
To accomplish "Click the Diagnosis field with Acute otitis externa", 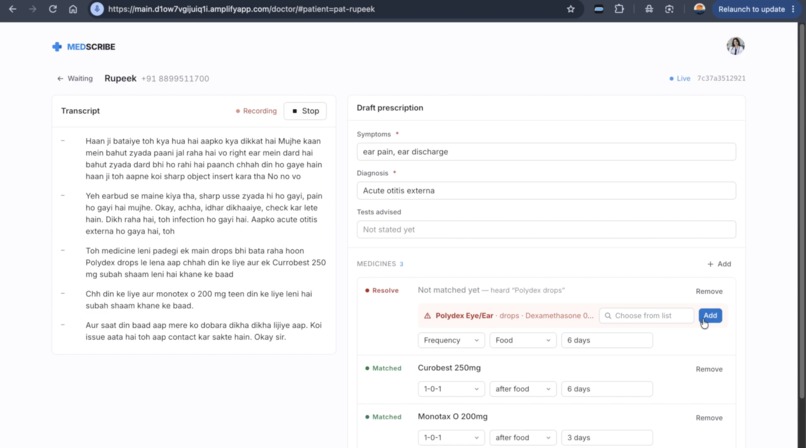I will click(546, 191).
